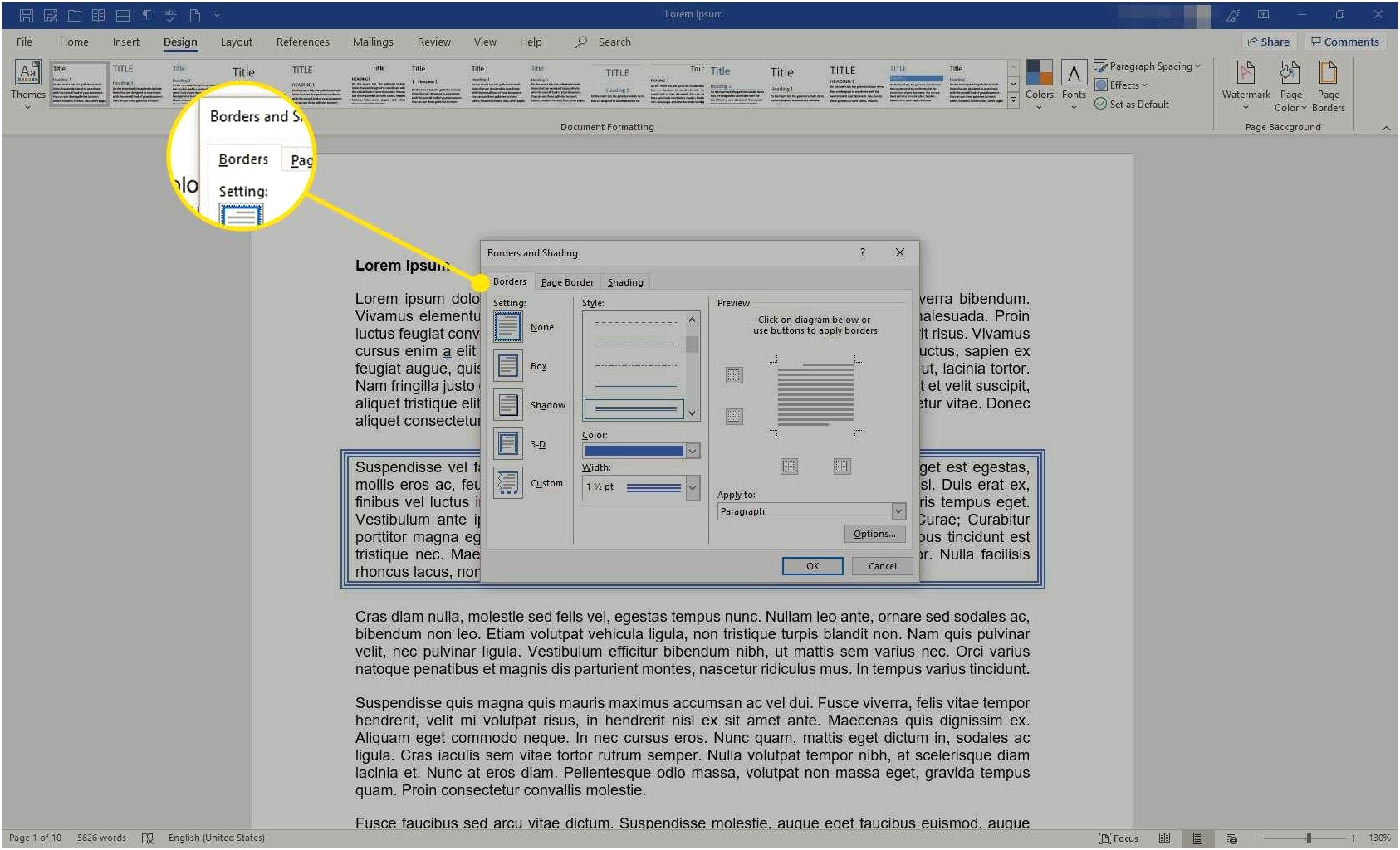
Task: Expand Customize Quick Access Toolbar arrow
Action: [x=217, y=15]
